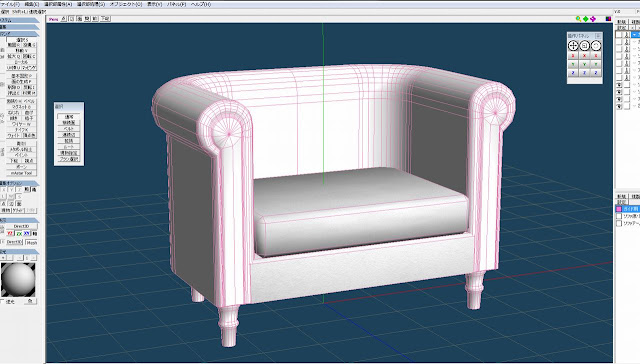Open the パネル(P) menu
Viewport: 640px width, 364px height.
pyautogui.click(x=176, y=4)
